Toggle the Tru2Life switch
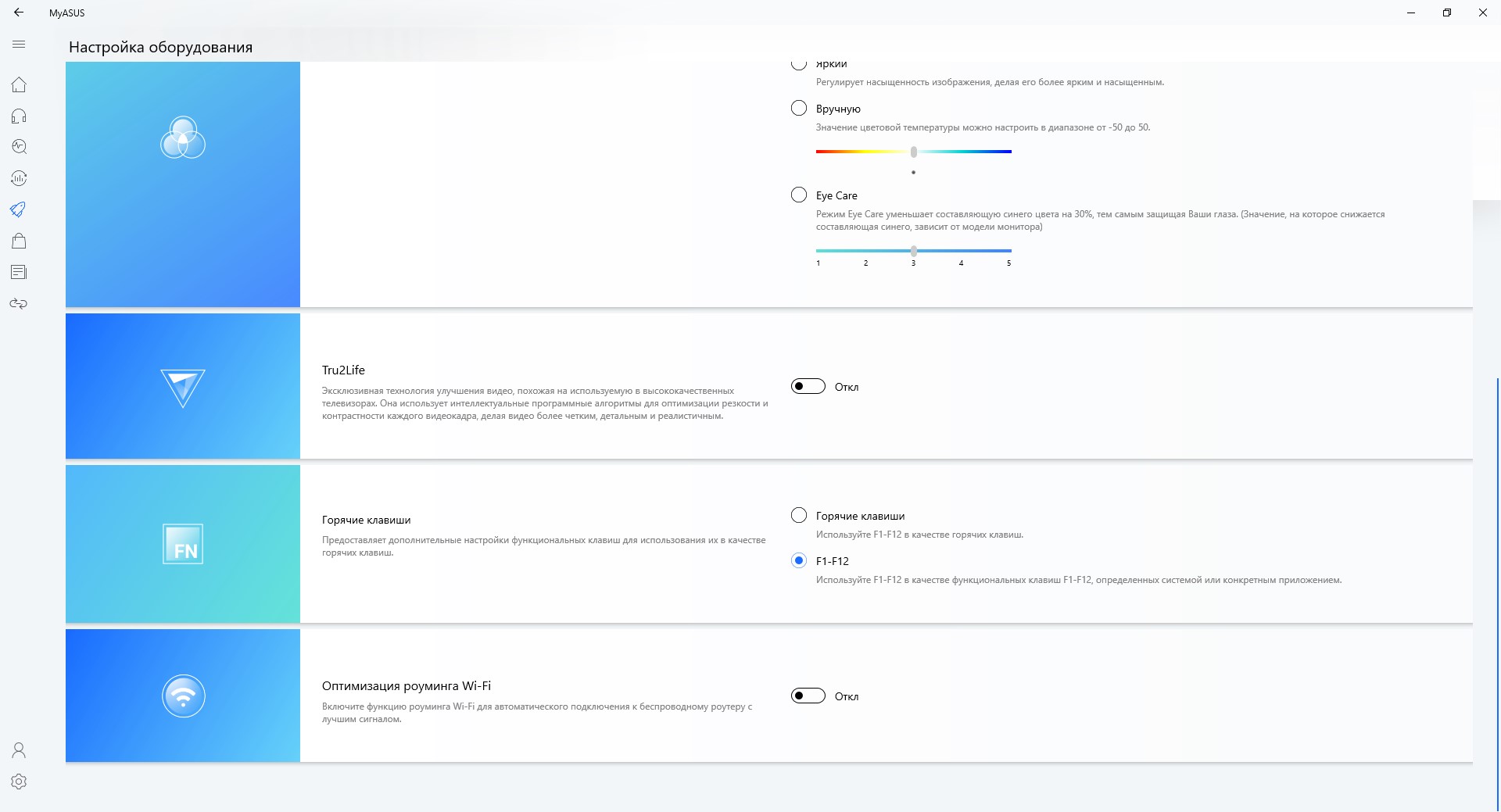 click(x=808, y=386)
